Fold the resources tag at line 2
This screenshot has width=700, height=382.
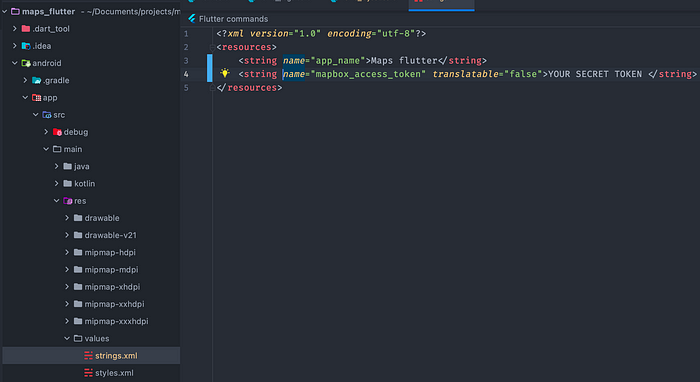tap(212, 47)
